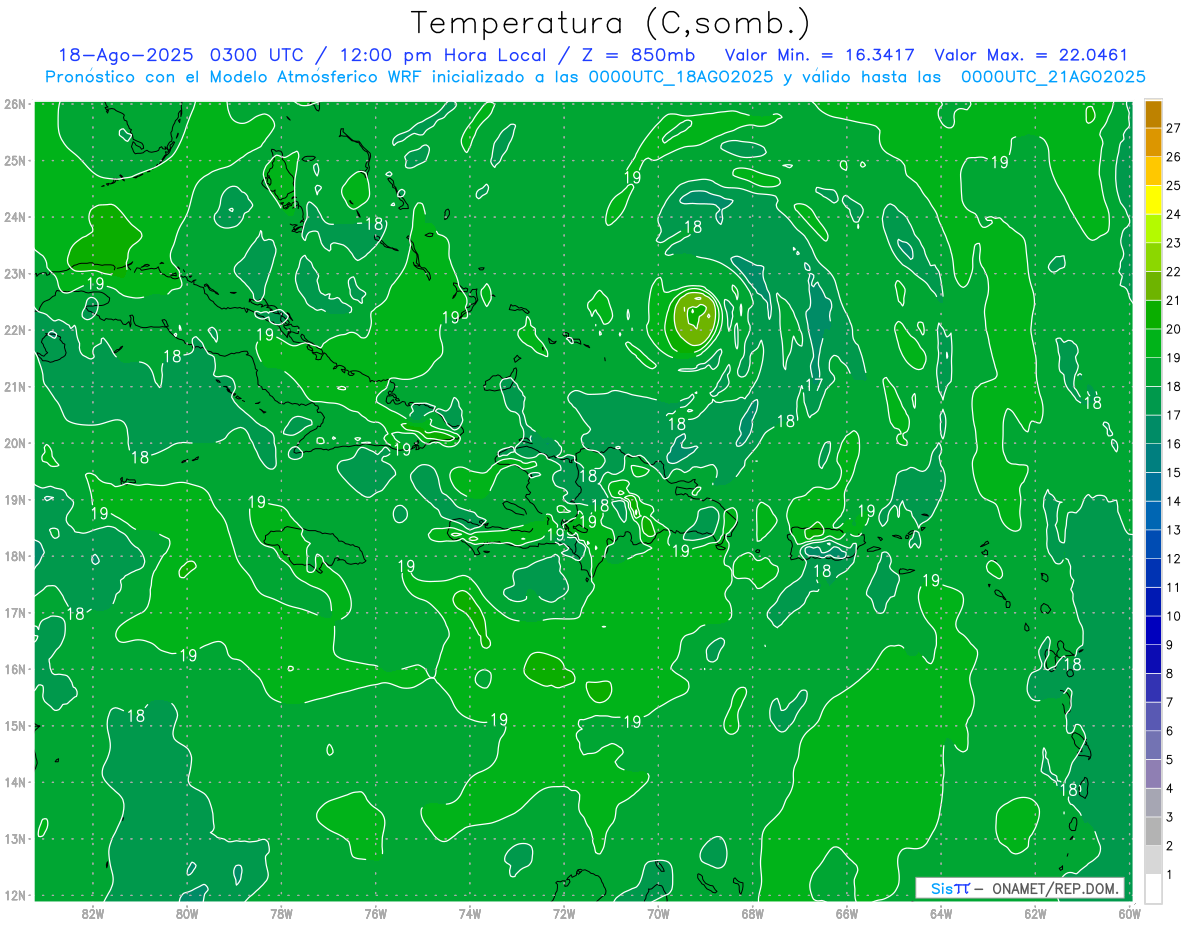This screenshot has width=1200, height=927.
Task: Click the '0300 UTC' time text
Action: click(255, 55)
